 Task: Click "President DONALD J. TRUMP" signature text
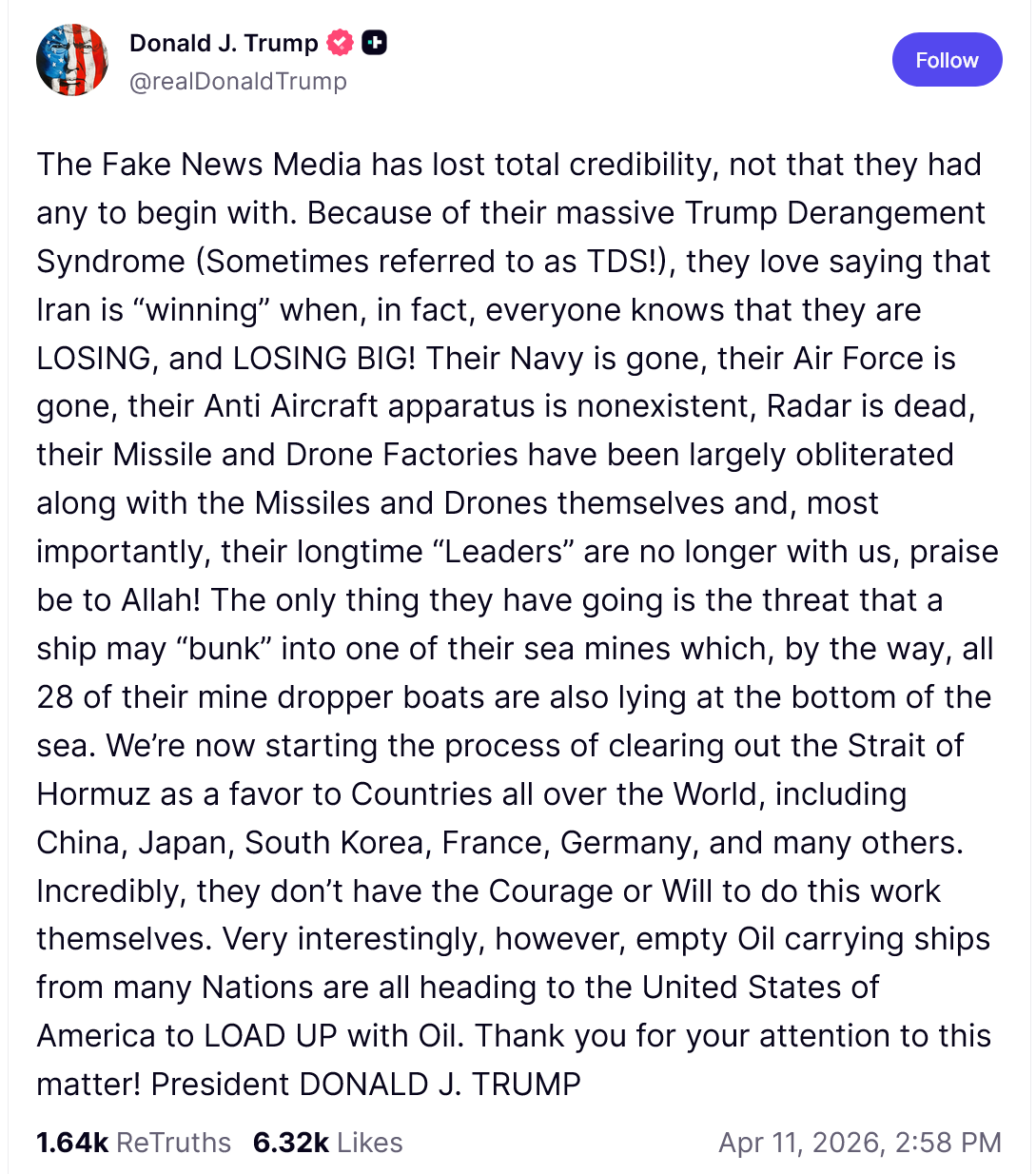[x=366, y=1085]
